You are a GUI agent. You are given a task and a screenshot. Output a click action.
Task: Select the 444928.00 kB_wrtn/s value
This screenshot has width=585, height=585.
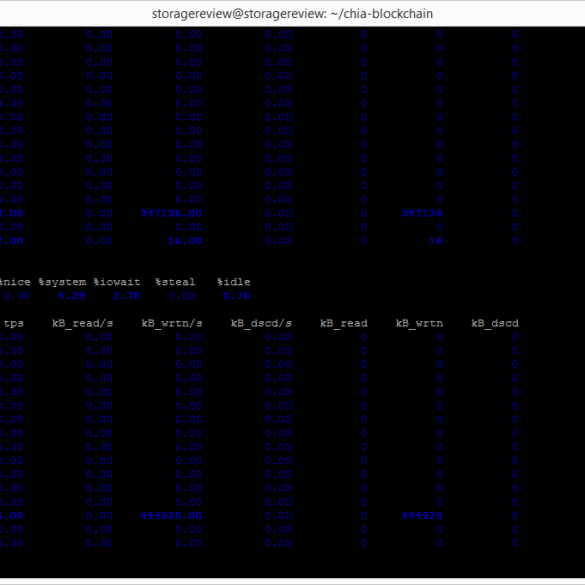[x=171, y=516]
